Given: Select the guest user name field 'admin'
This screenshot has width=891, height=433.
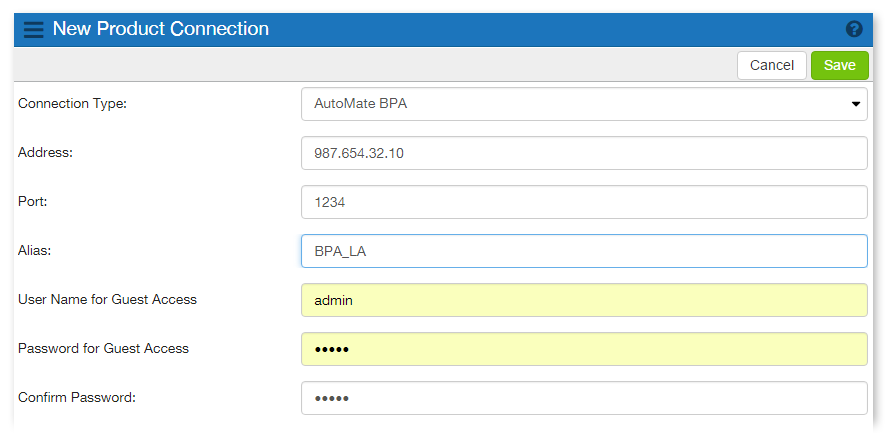Looking at the screenshot, I should (583, 300).
